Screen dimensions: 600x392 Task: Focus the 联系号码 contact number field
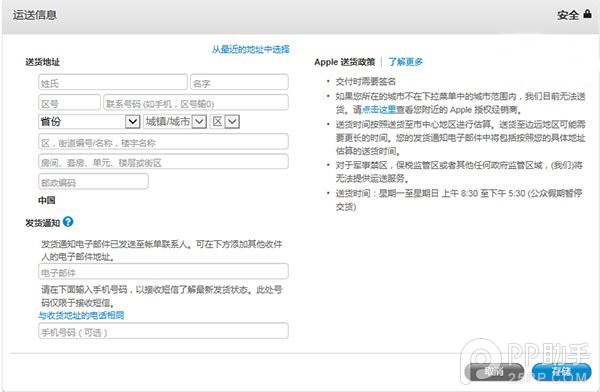pyautogui.click(x=196, y=103)
